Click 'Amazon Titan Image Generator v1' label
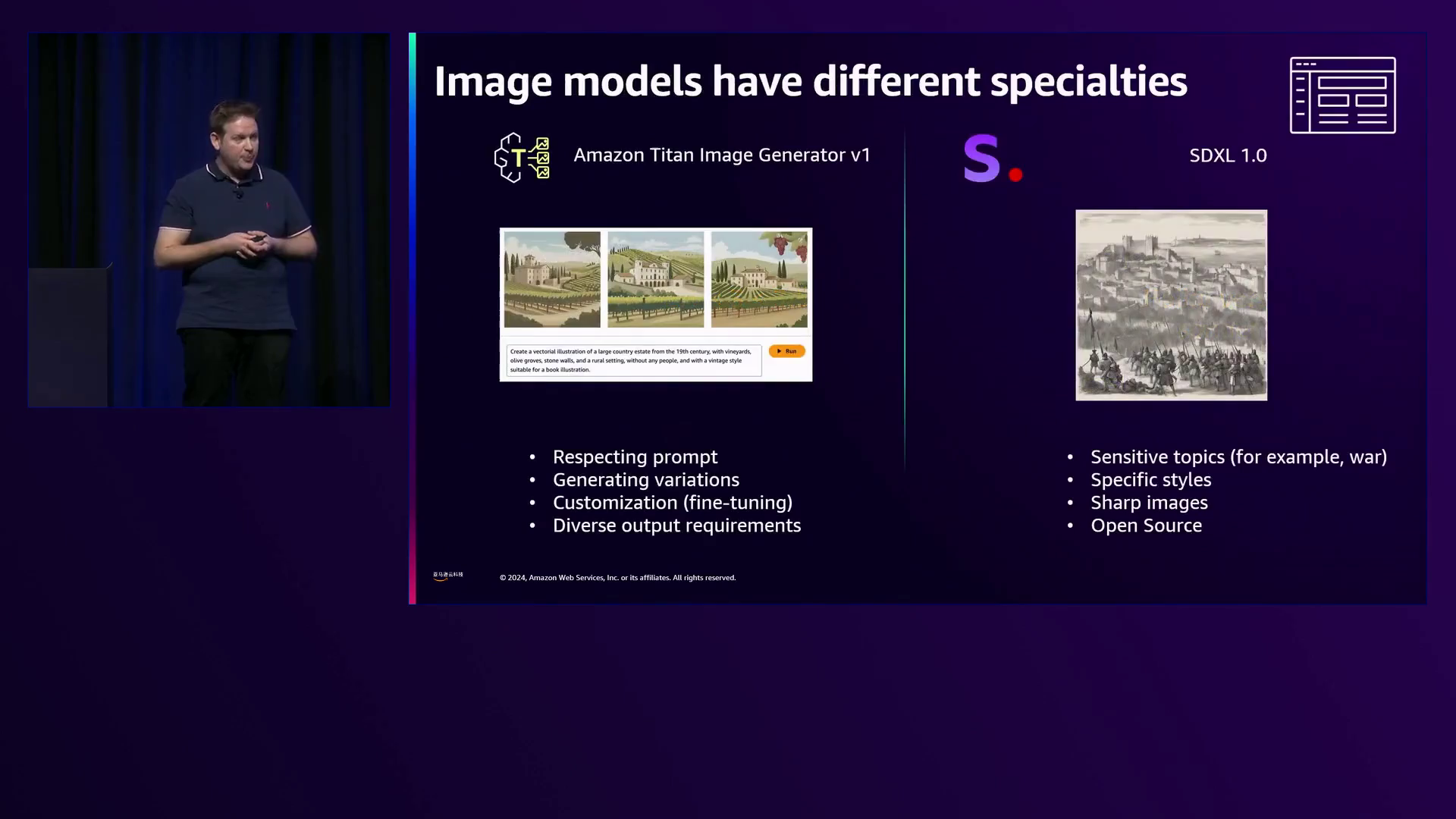Image resolution: width=1456 pixels, height=819 pixels. click(x=722, y=155)
